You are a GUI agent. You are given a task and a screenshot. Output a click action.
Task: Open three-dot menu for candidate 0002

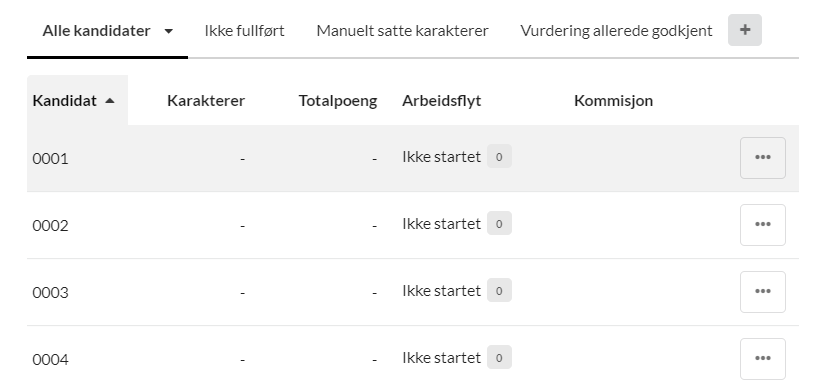click(762, 225)
